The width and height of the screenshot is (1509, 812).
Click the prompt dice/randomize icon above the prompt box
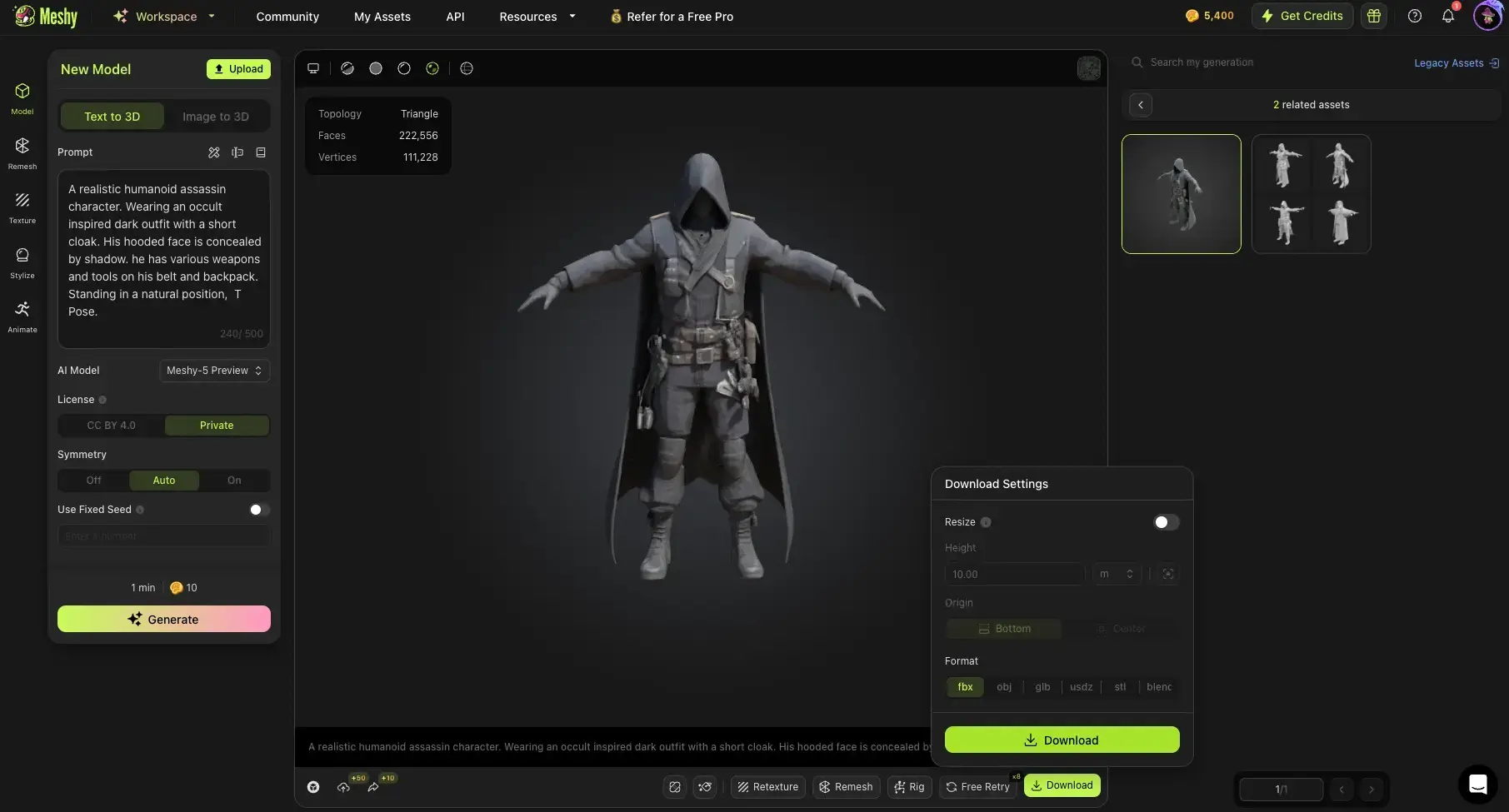click(x=214, y=152)
